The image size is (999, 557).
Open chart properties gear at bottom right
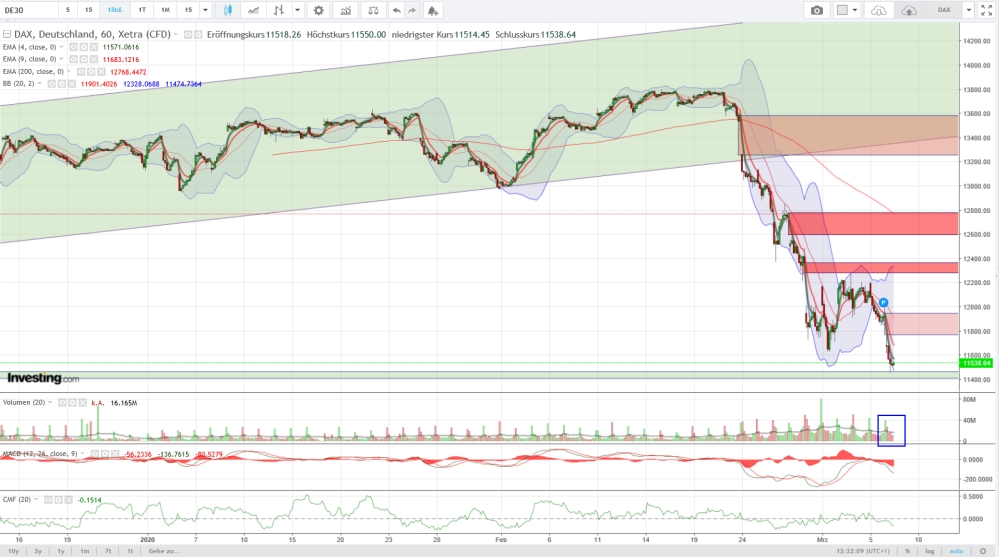(x=983, y=551)
